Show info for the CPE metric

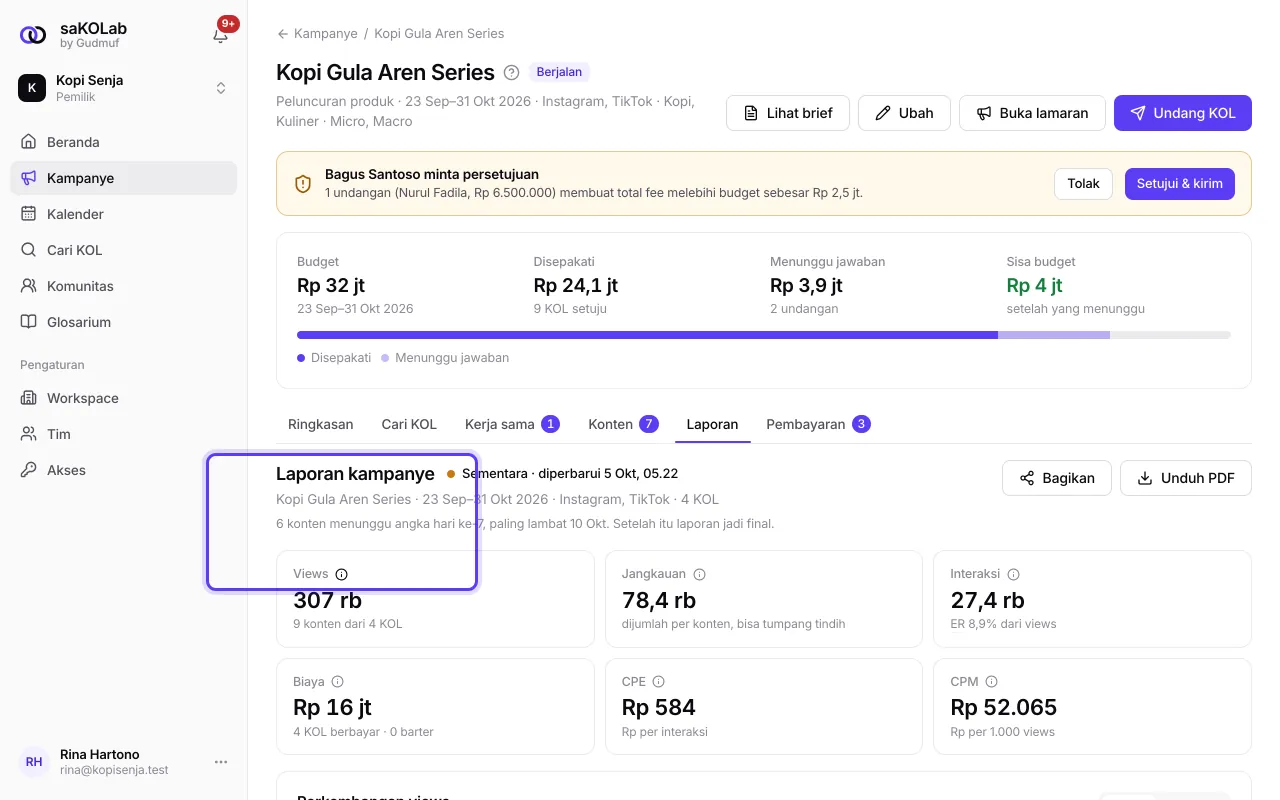(658, 681)
